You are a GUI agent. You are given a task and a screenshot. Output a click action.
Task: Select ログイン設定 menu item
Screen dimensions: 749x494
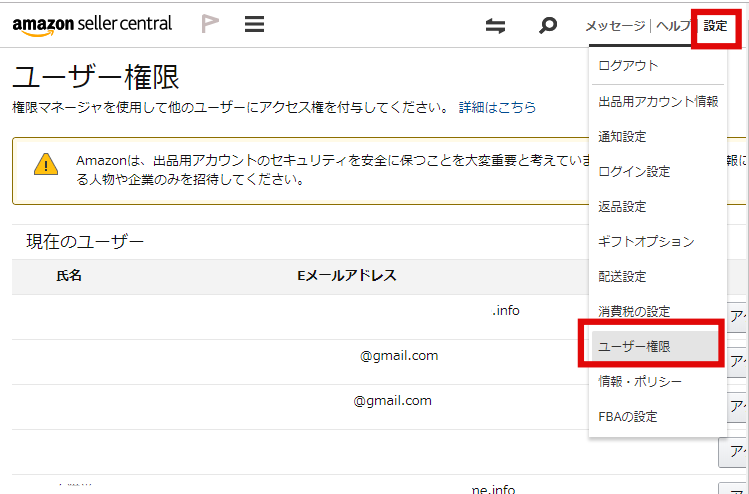[634, 171]
